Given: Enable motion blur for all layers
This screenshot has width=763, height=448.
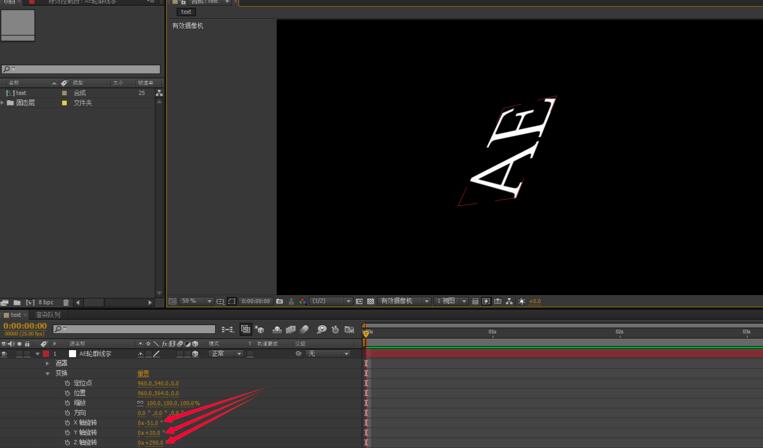Looking at the screenshot, I should [x=304, y=329].
